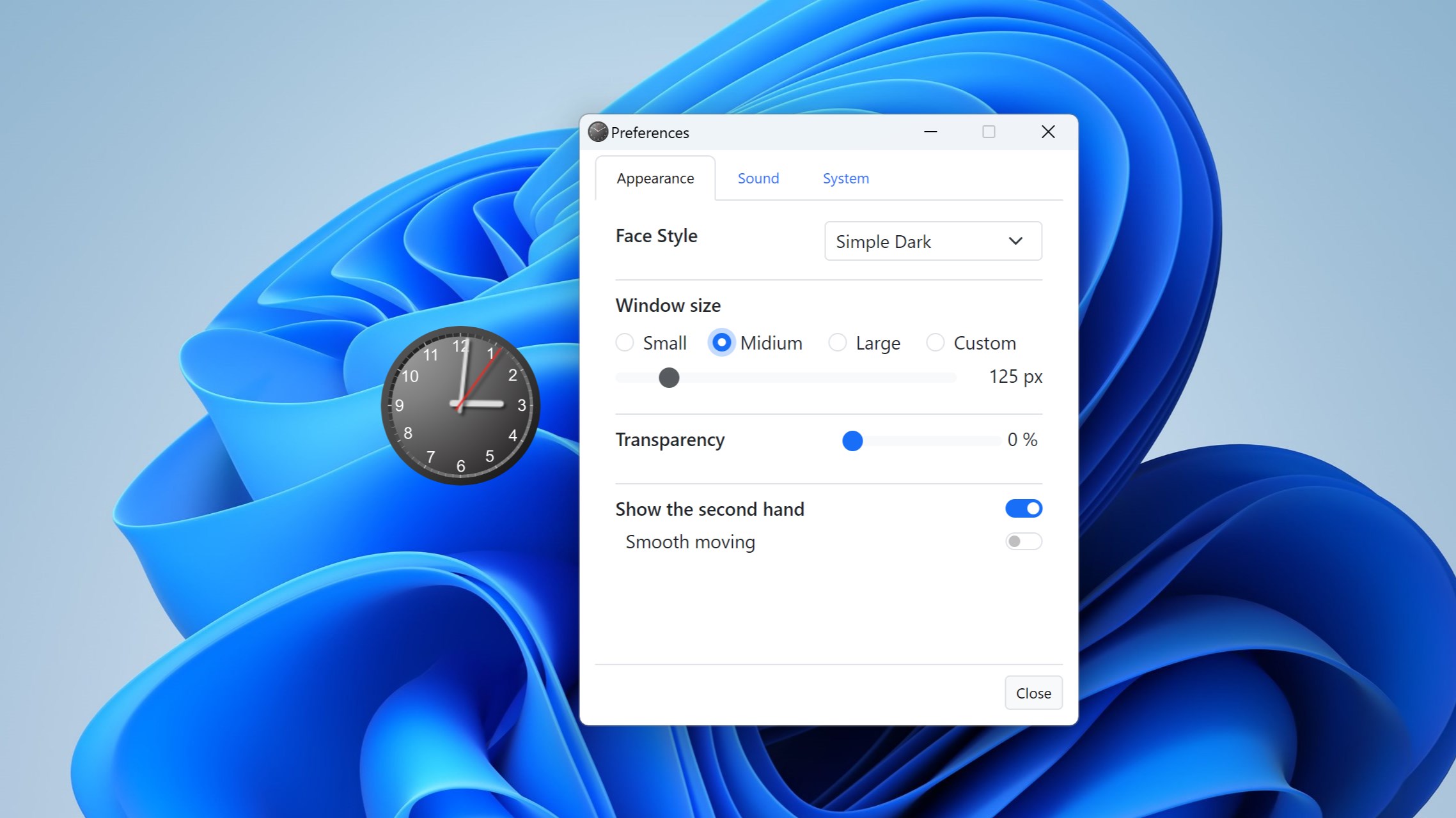This screenshot has width=1456, height=818.
Task: Click the Face Style dropdown chevron arrow
Action: click(1015, 241)
